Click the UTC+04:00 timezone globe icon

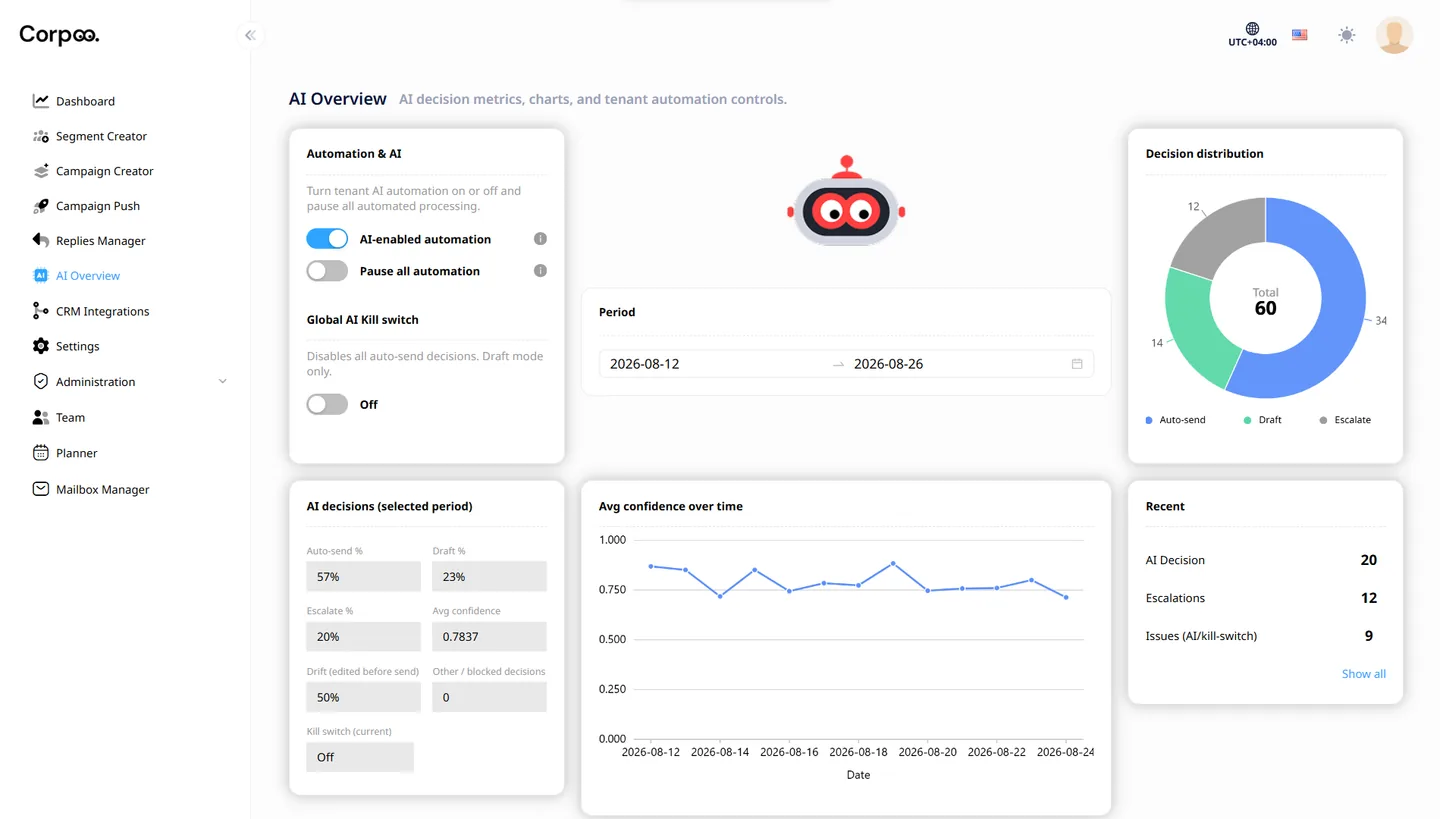pos(1252,29)
